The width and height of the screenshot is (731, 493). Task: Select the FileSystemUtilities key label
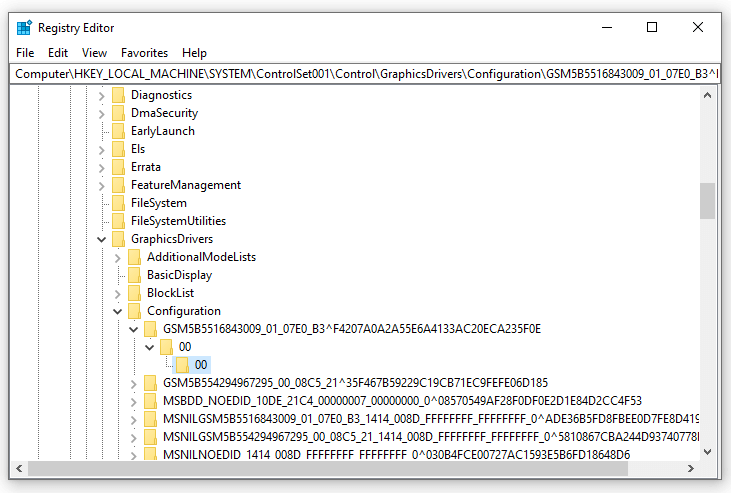click(179, 221)
